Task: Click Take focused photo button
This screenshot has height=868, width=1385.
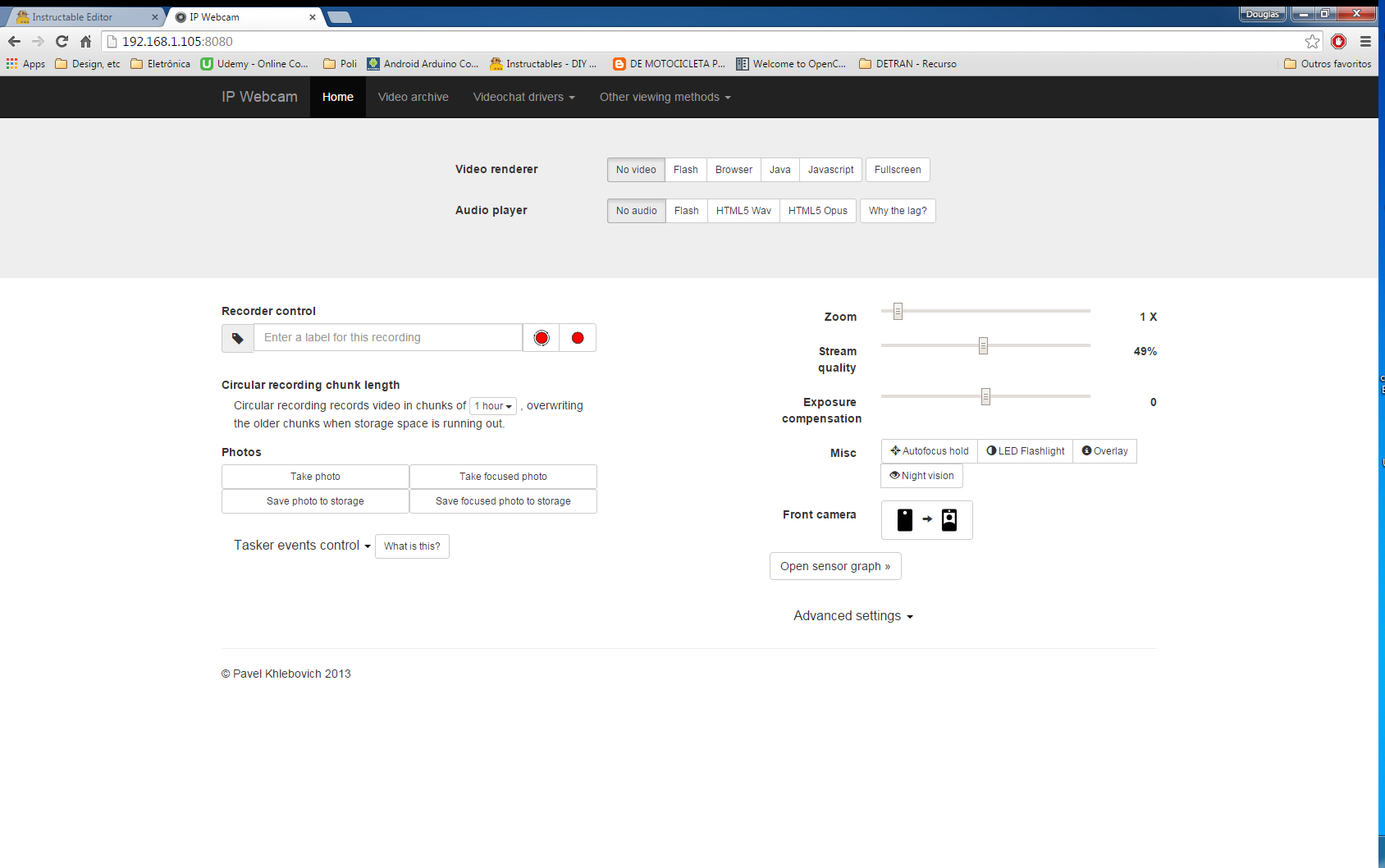Action: (x=503, y=477)
